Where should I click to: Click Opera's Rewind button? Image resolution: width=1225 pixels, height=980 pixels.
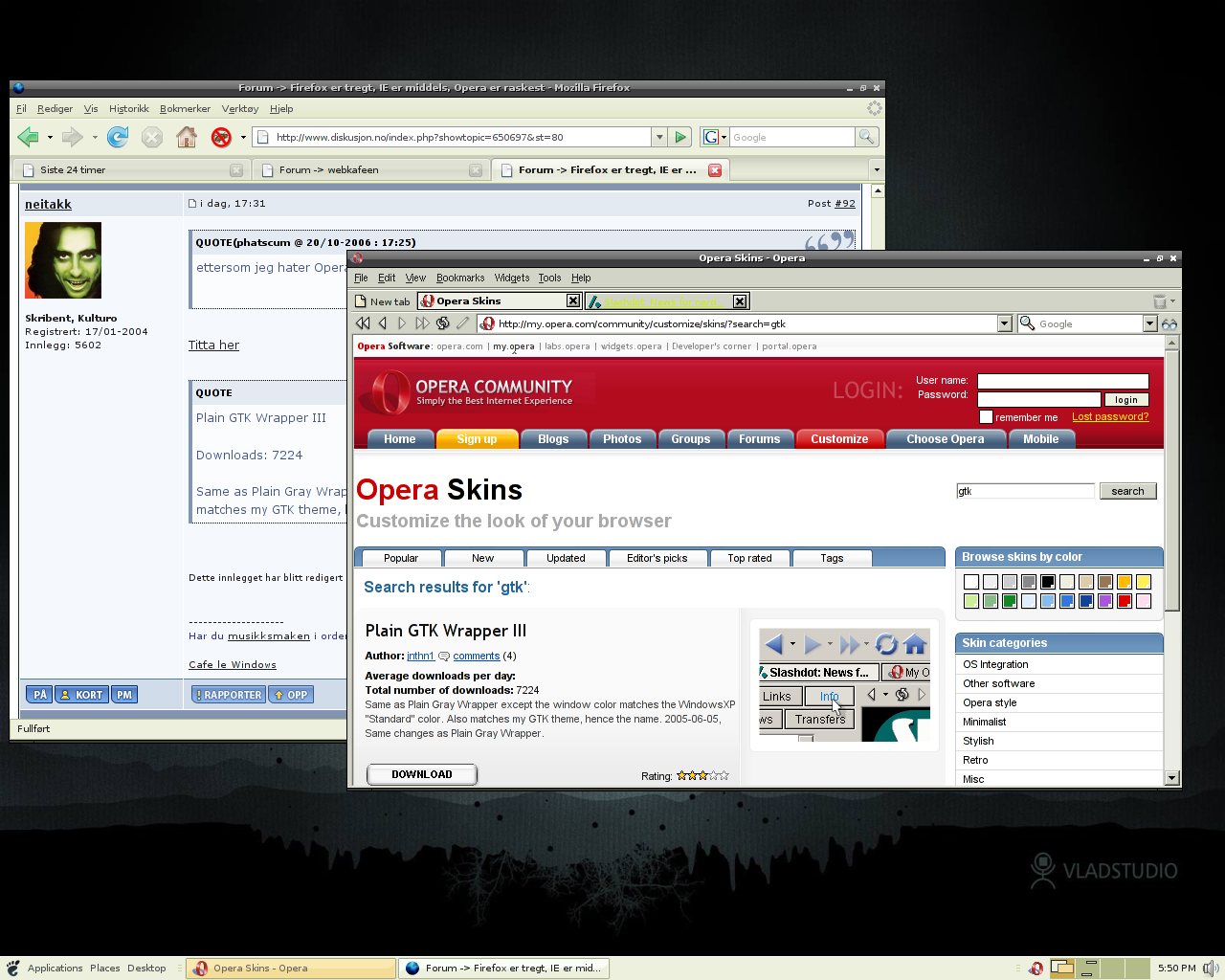[363, 323]
